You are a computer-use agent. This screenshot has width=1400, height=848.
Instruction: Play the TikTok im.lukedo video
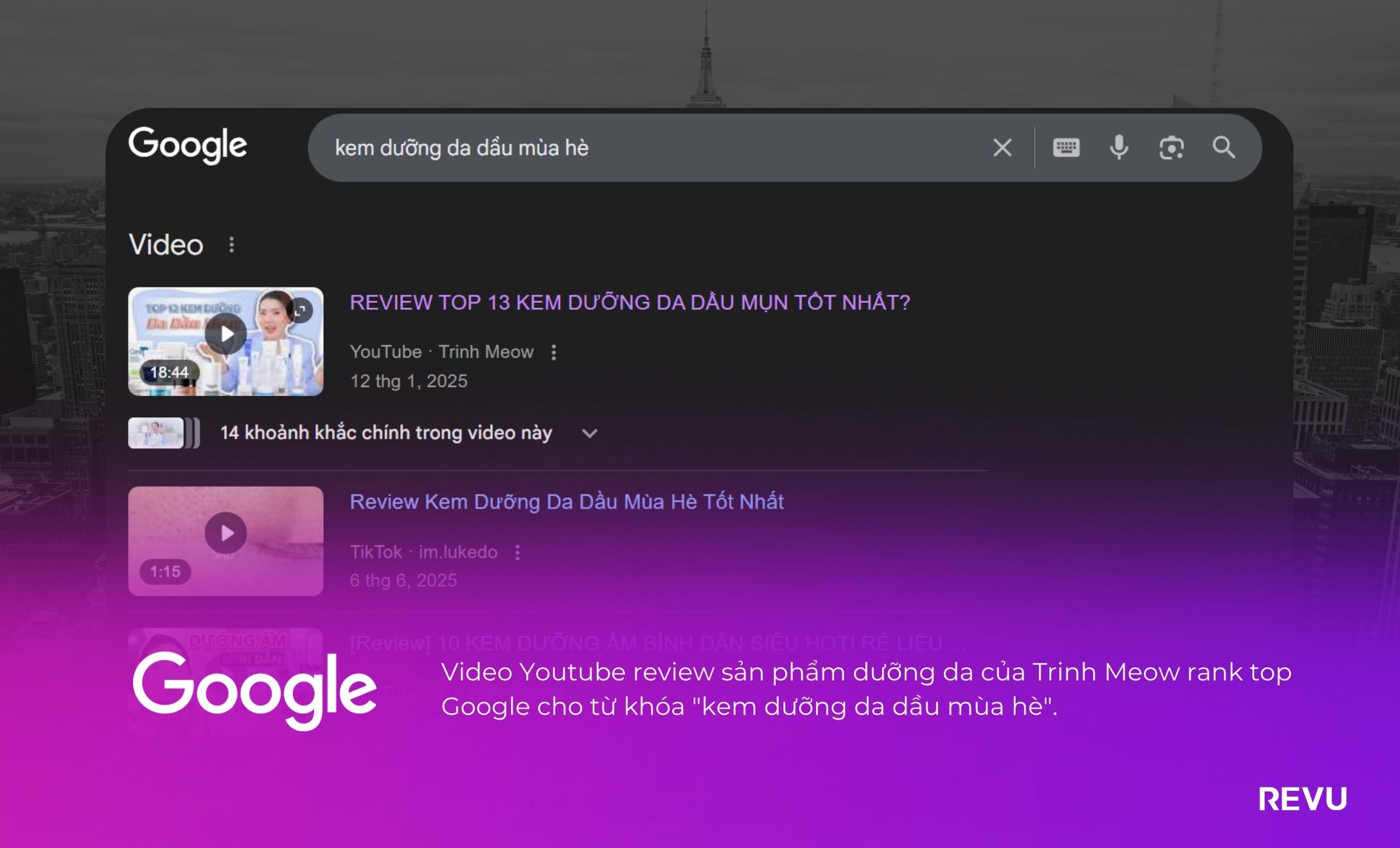click(x=226, y=533)
